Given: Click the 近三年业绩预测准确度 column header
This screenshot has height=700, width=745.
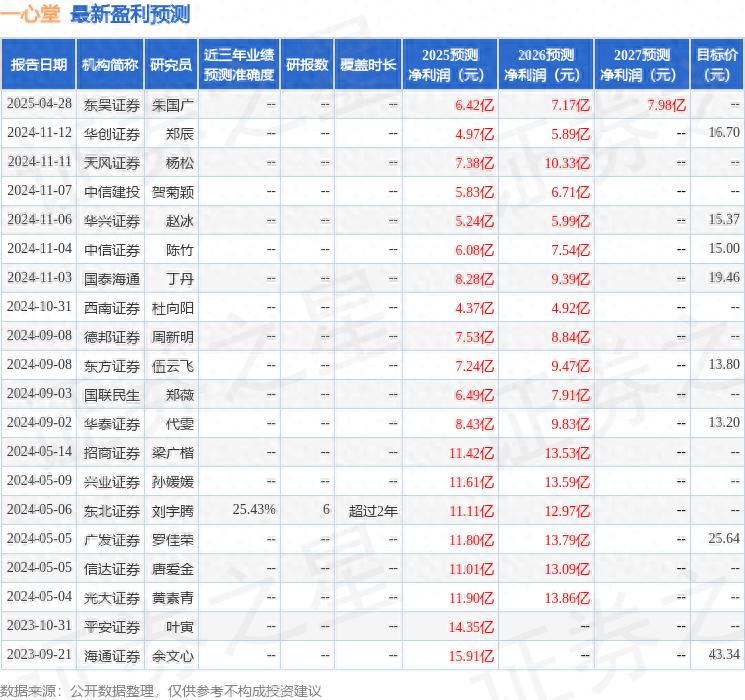Looking at the screenshot, I should (239, 65).
